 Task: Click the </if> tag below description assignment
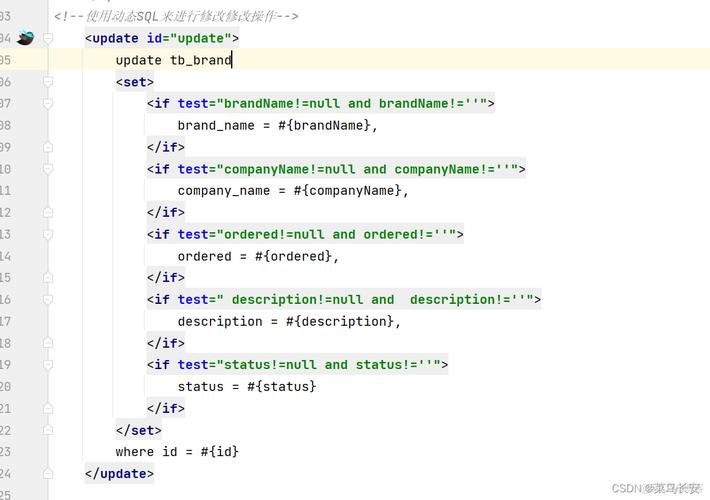(166, 343)
